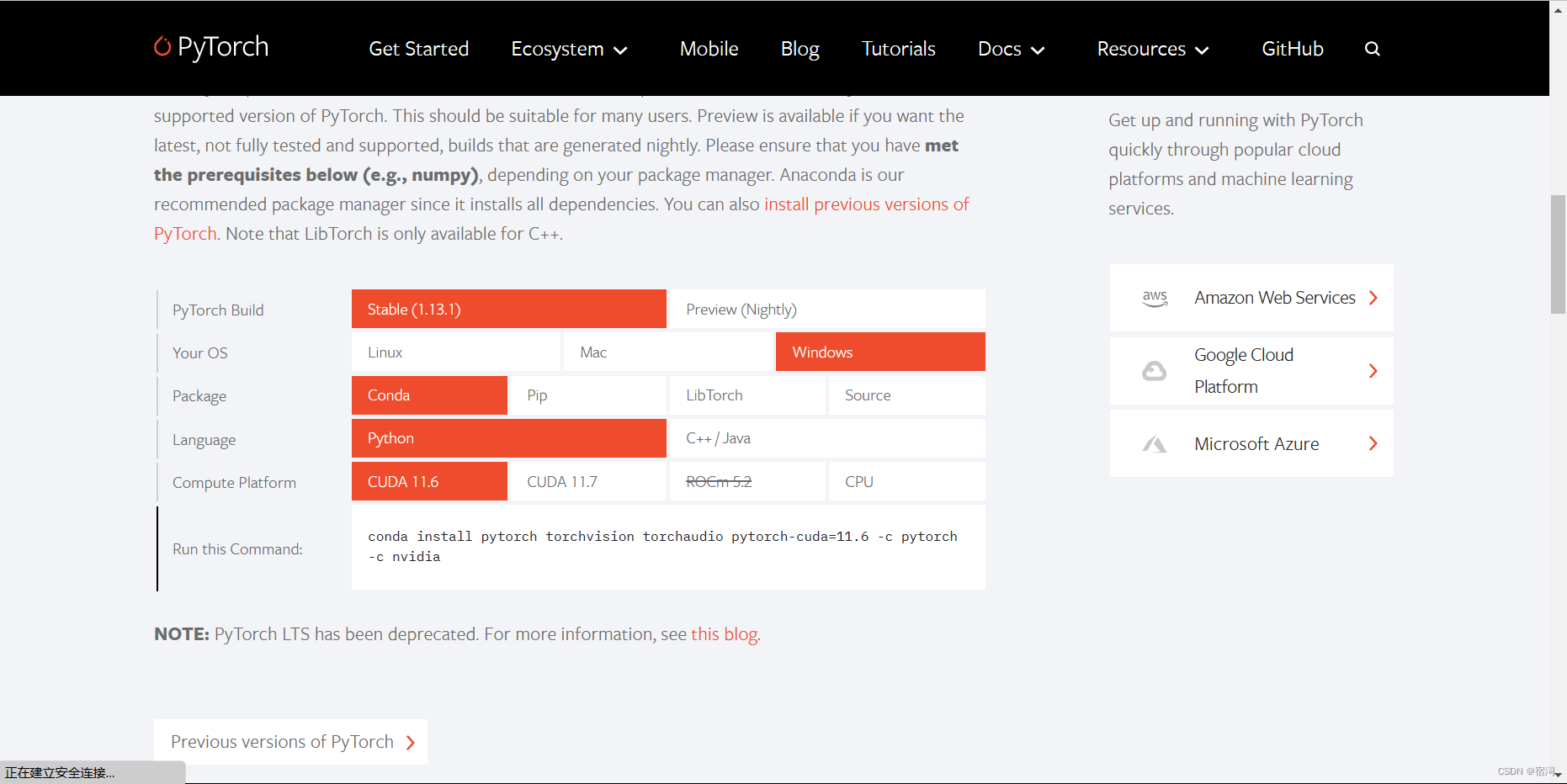Click arrow next to Previous versions of PyTorch
The height and width of the screenshot is (784, 1567).
(x=411, y=742)
